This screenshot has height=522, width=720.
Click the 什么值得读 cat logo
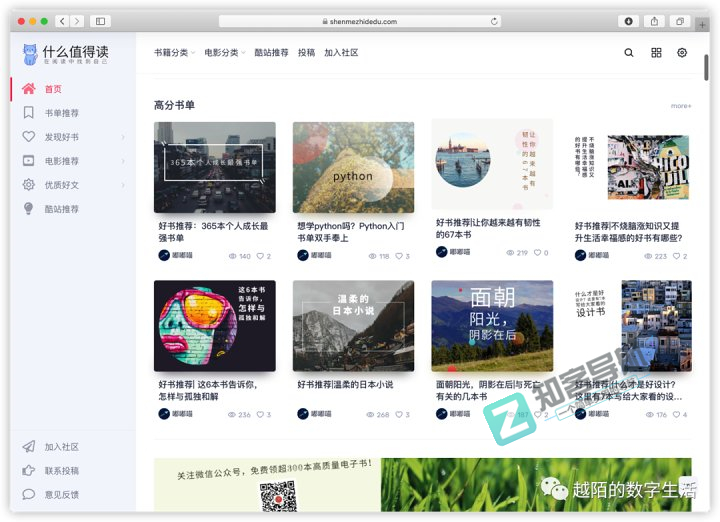click(x=30, y=54)
